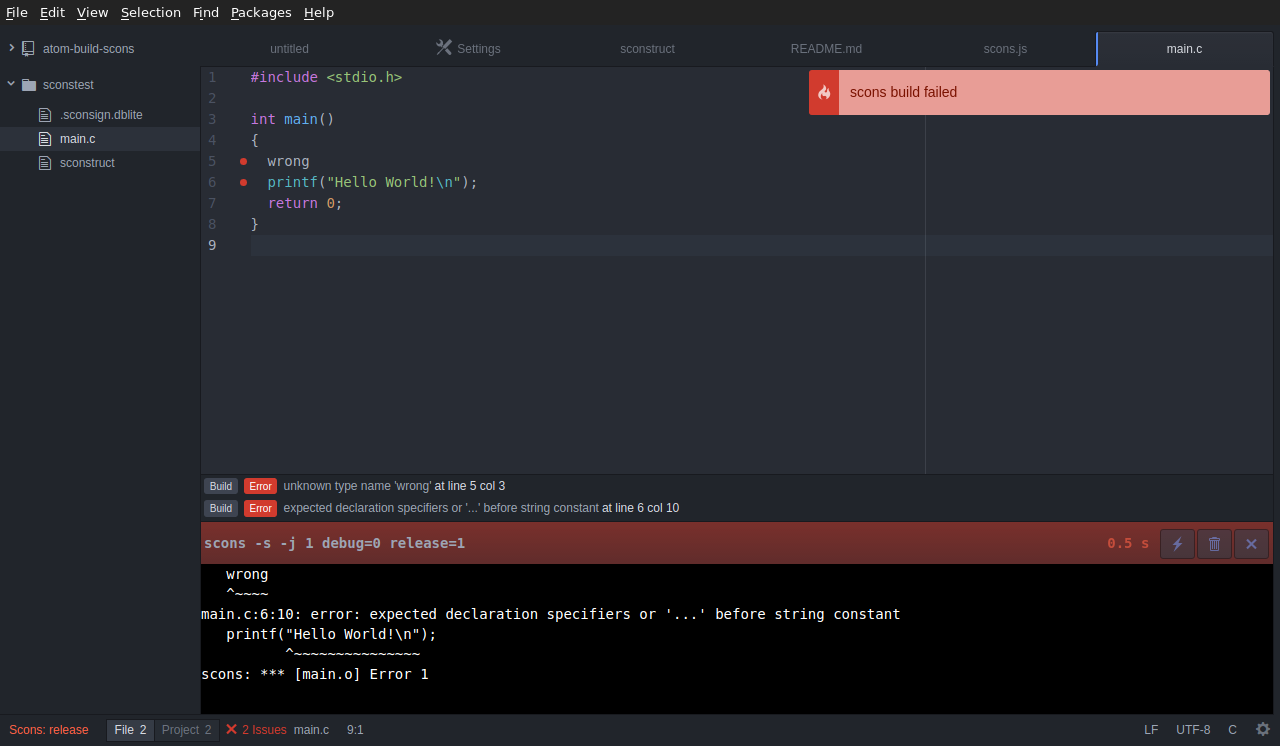Viewport: 1280px width, 746px height.
Task: Switch to the sconstruct tab
Action: (647, 49)
